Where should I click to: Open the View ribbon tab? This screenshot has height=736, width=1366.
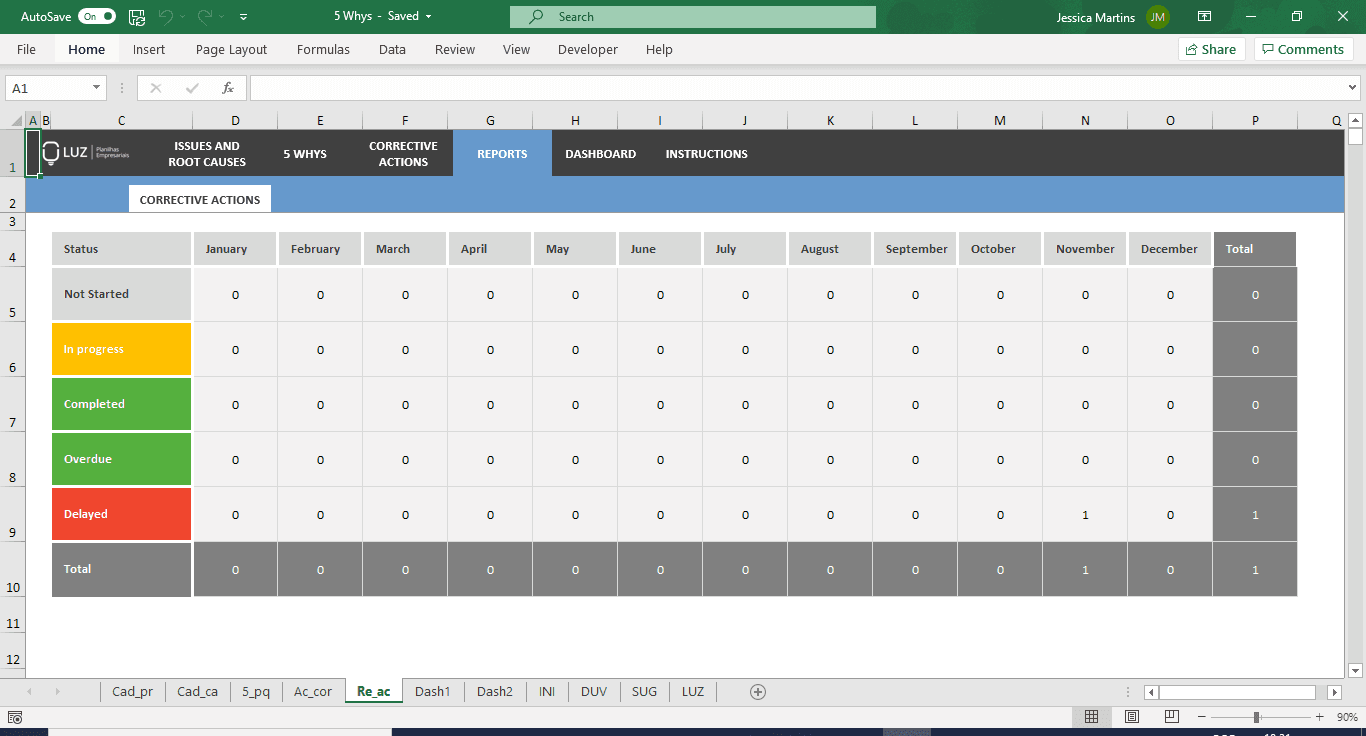coord(516,49)
